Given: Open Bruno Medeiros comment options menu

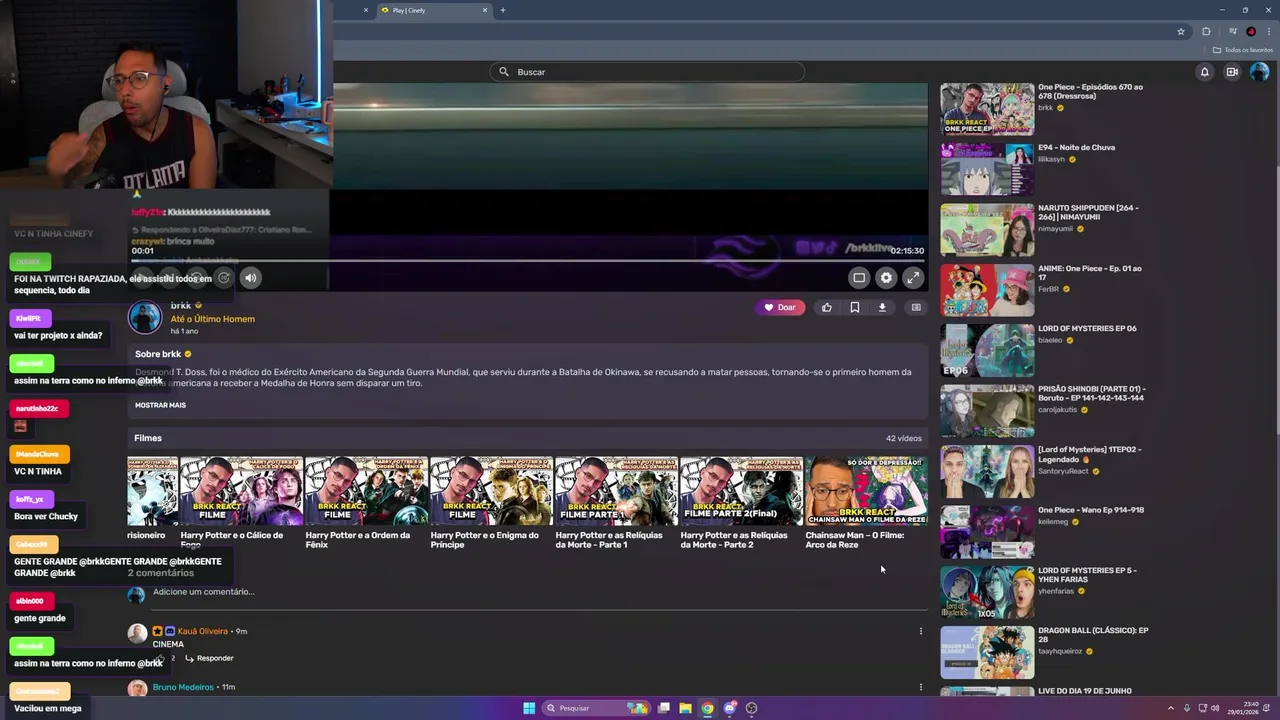Looking at the screenshot, I should [x=921, y=687].
